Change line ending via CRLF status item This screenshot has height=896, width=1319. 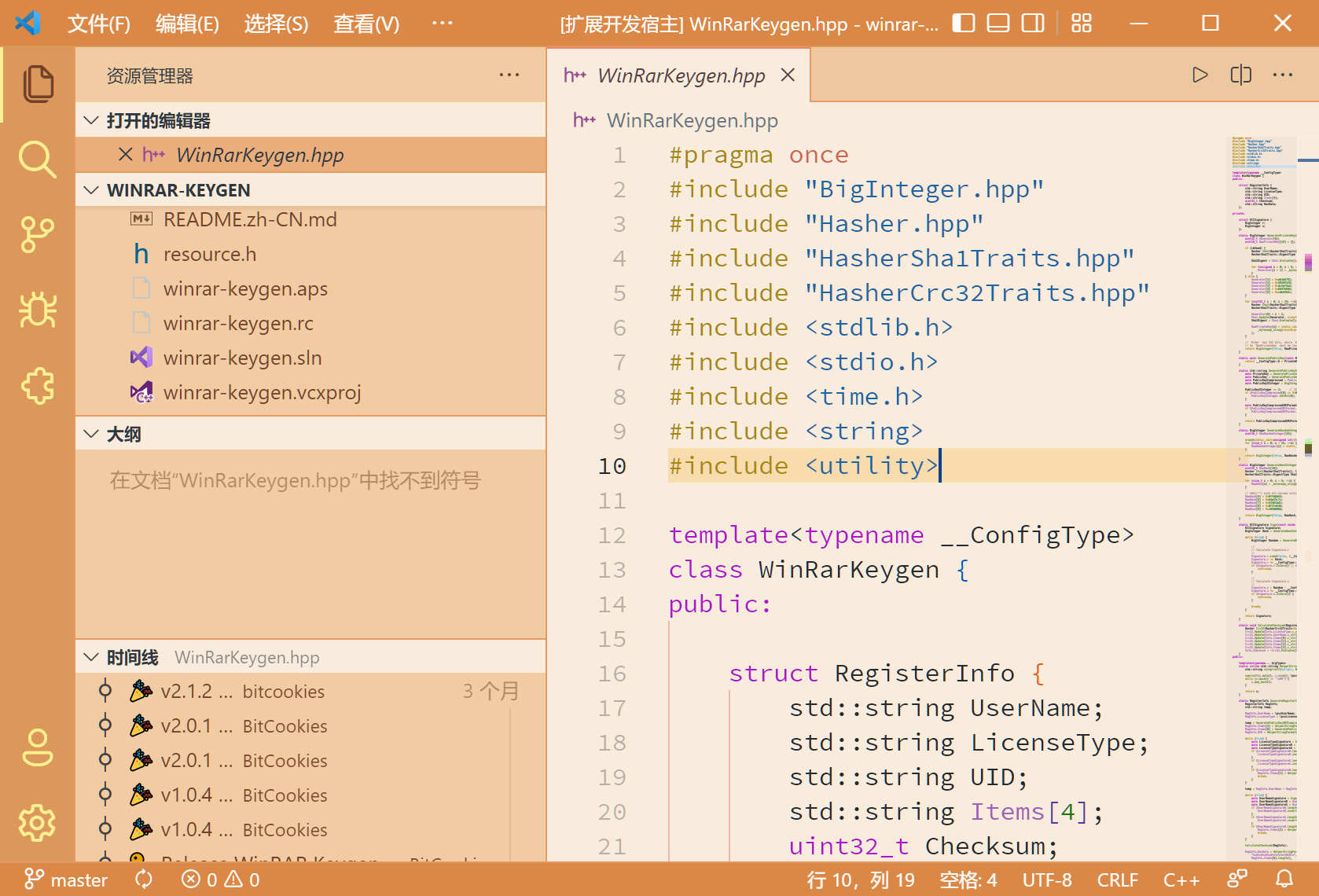tap(1118, 879)
